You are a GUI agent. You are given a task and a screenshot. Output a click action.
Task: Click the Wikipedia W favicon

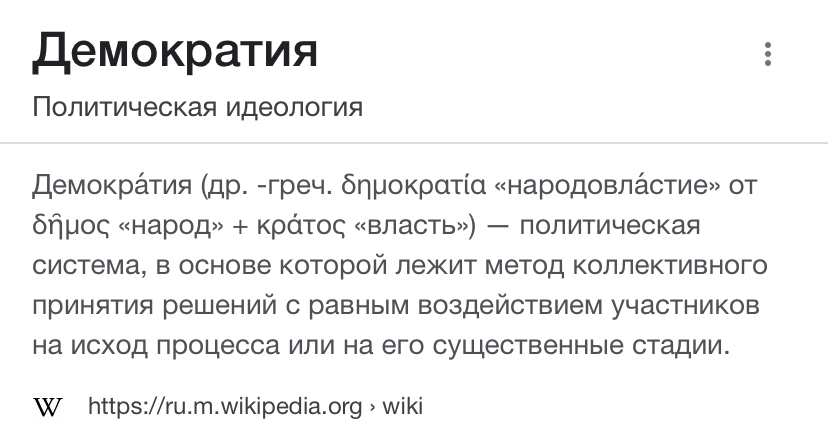(x=48, y=407)
